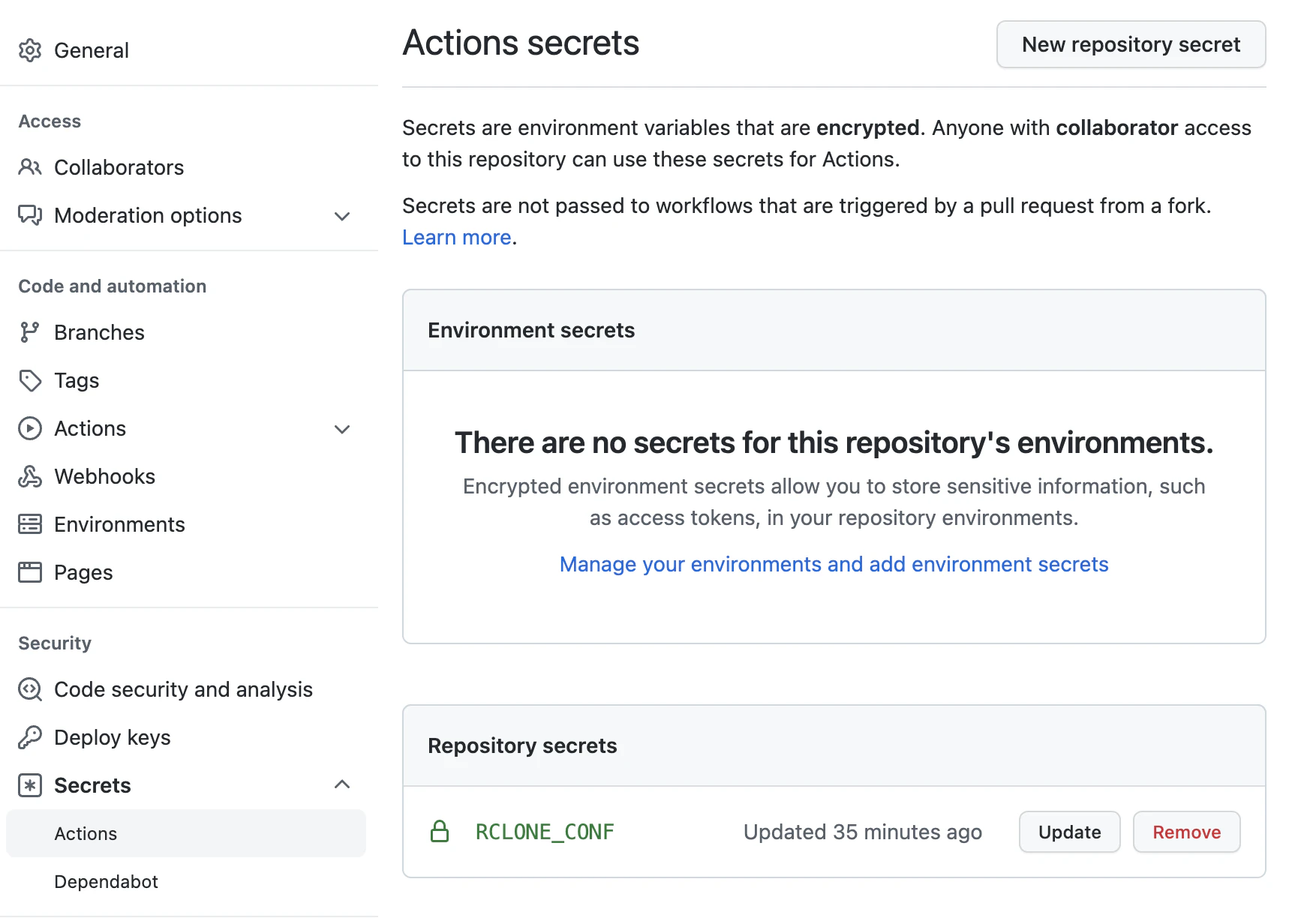Click the Deploy keys key icon

click(x=30, y=737)
